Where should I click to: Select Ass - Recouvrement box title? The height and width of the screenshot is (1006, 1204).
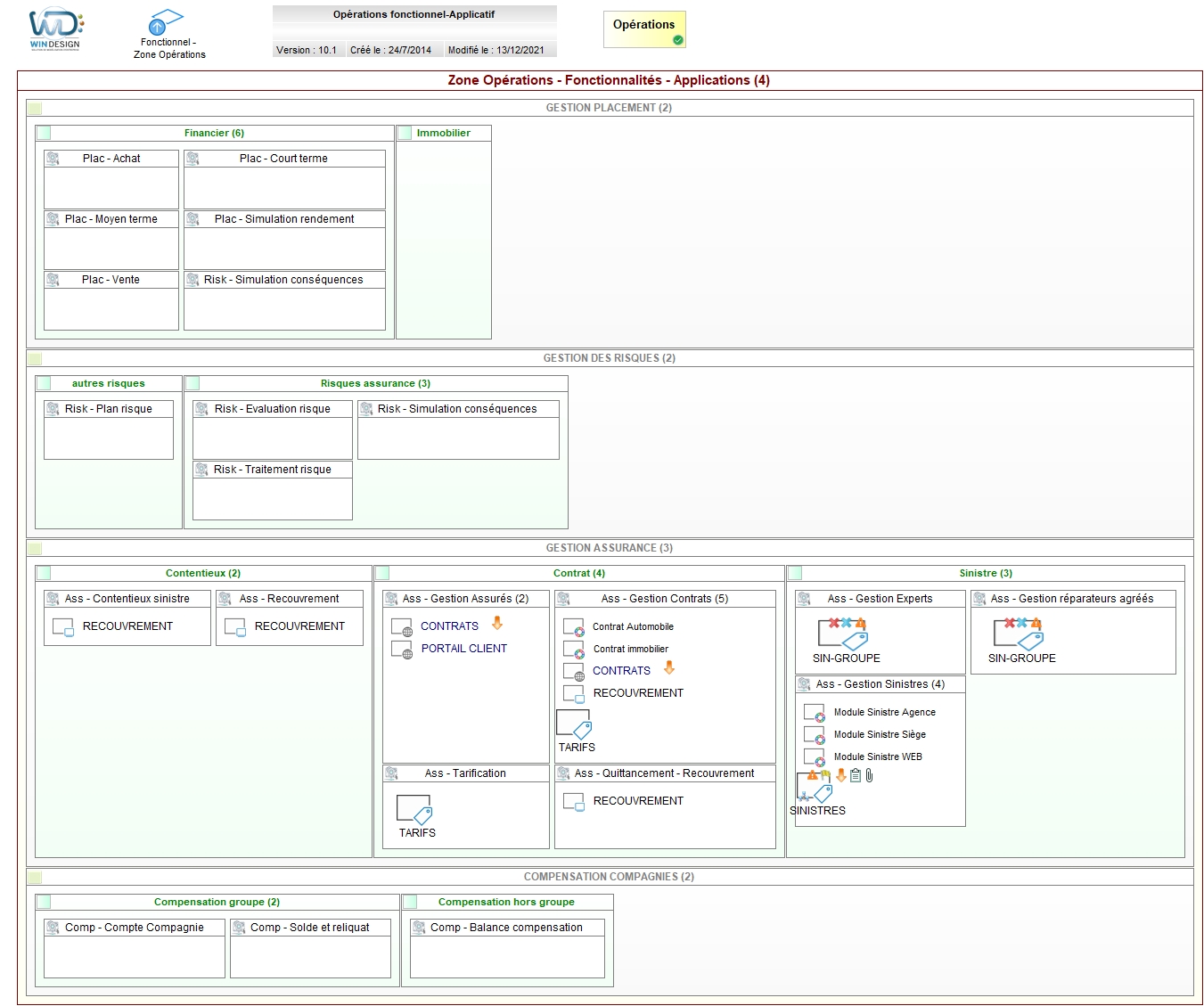[290, 599]
